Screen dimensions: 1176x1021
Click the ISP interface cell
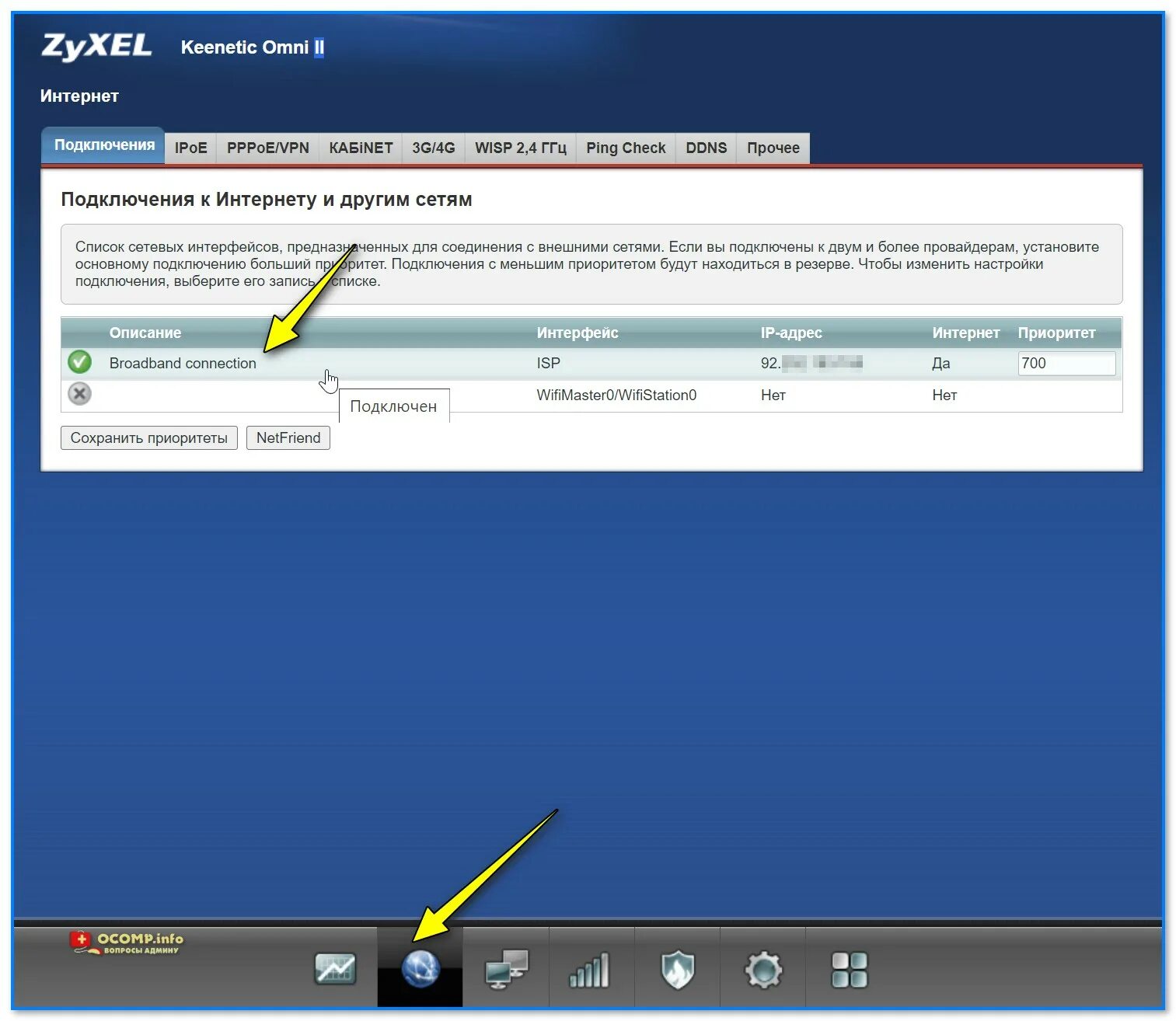(x=548, y=363)
